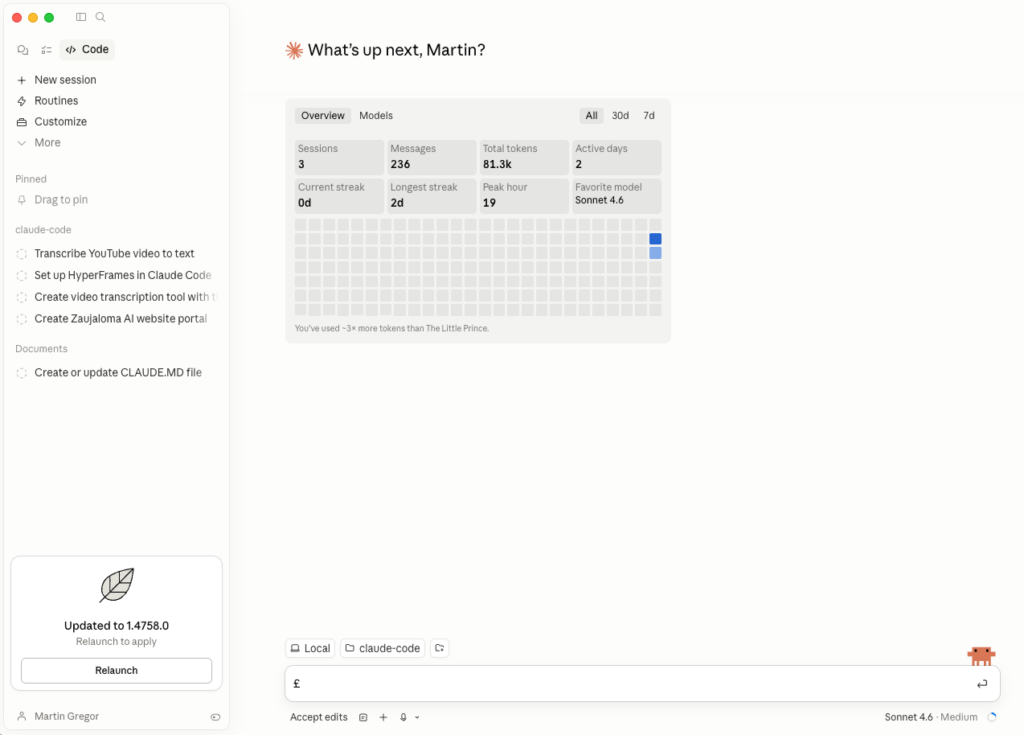Start a New session
The height and width of the screenshot is (735, 1024).
tap(65, 80)
